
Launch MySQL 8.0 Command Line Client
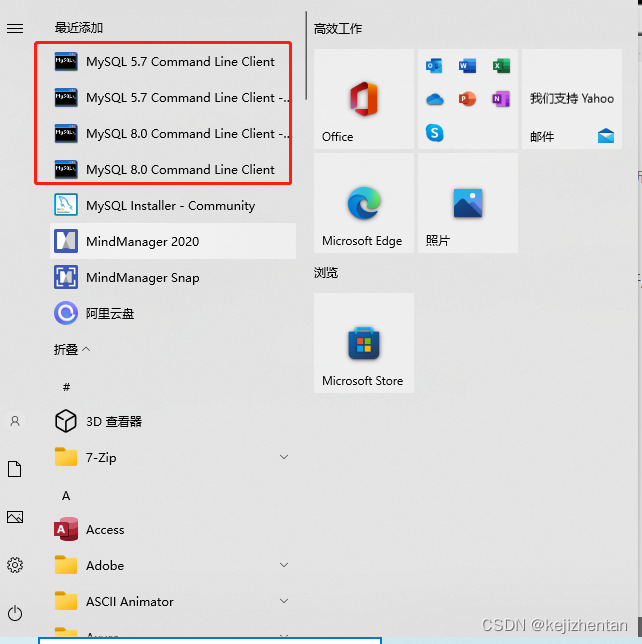[173, 169]
